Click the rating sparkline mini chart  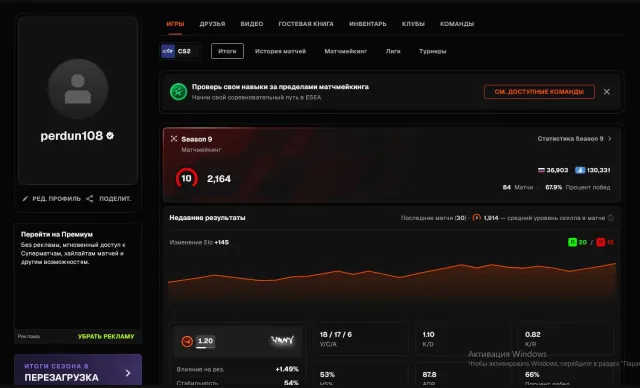pos(282,340)
